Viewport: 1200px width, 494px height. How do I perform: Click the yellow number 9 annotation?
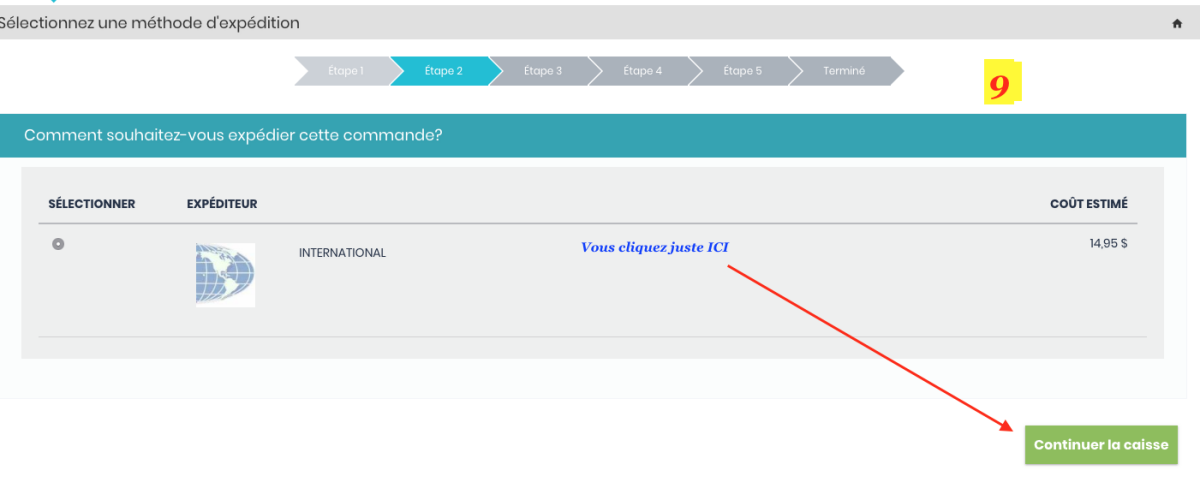[999, 87]
